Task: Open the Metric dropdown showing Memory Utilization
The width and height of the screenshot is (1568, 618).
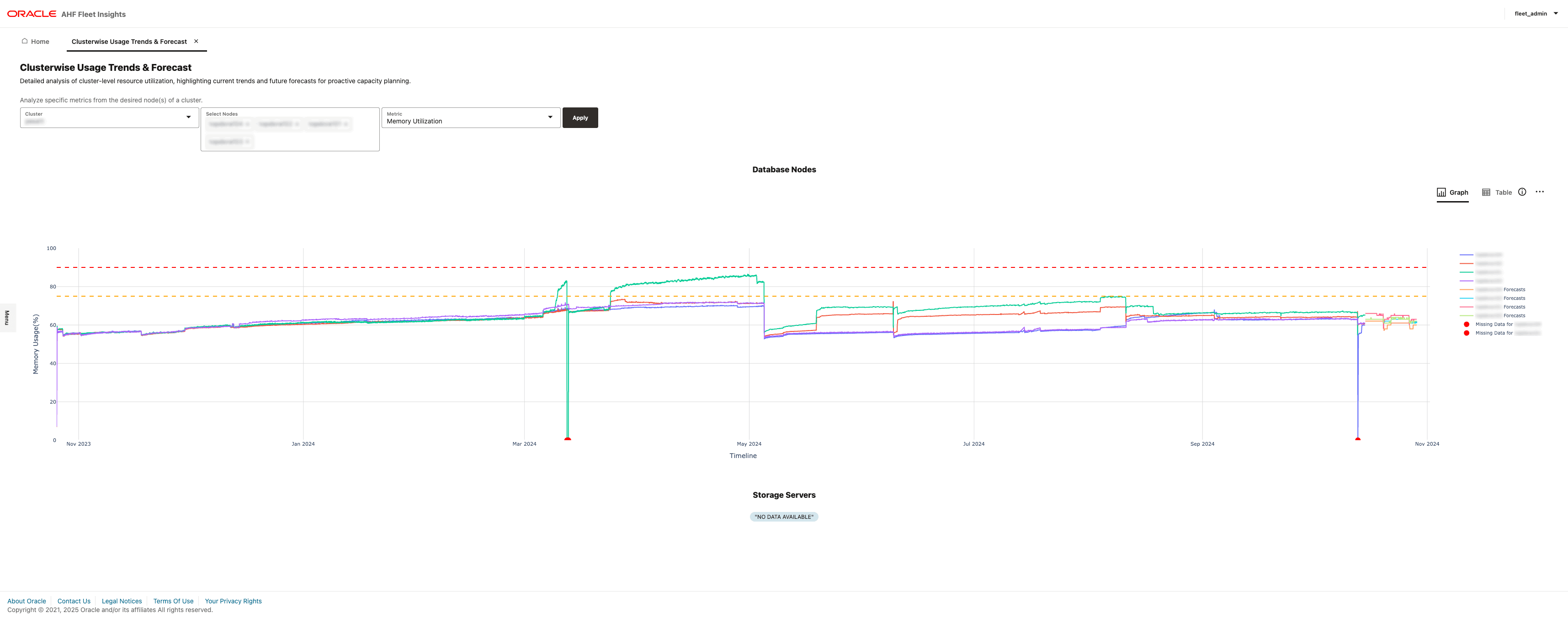Action: [550, 117]
